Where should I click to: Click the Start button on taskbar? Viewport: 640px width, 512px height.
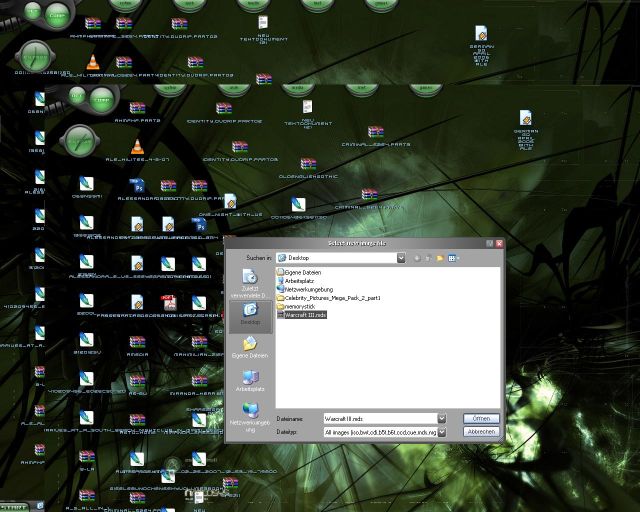click(x=14, y=506)
